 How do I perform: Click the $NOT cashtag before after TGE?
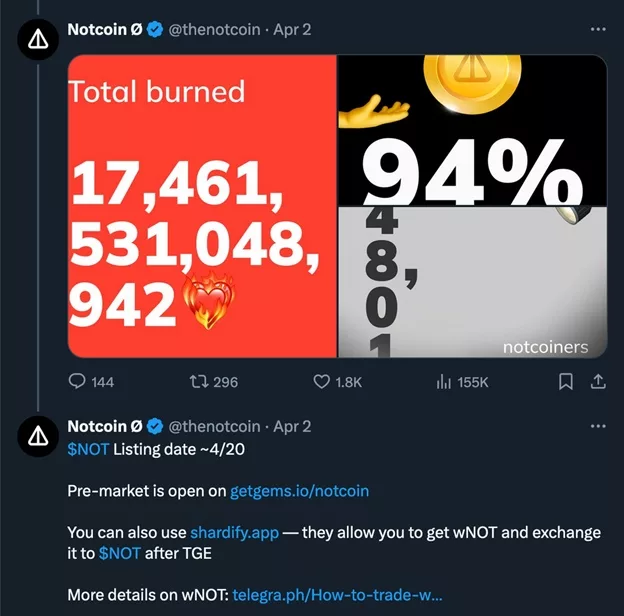click(x=119, y=554)
